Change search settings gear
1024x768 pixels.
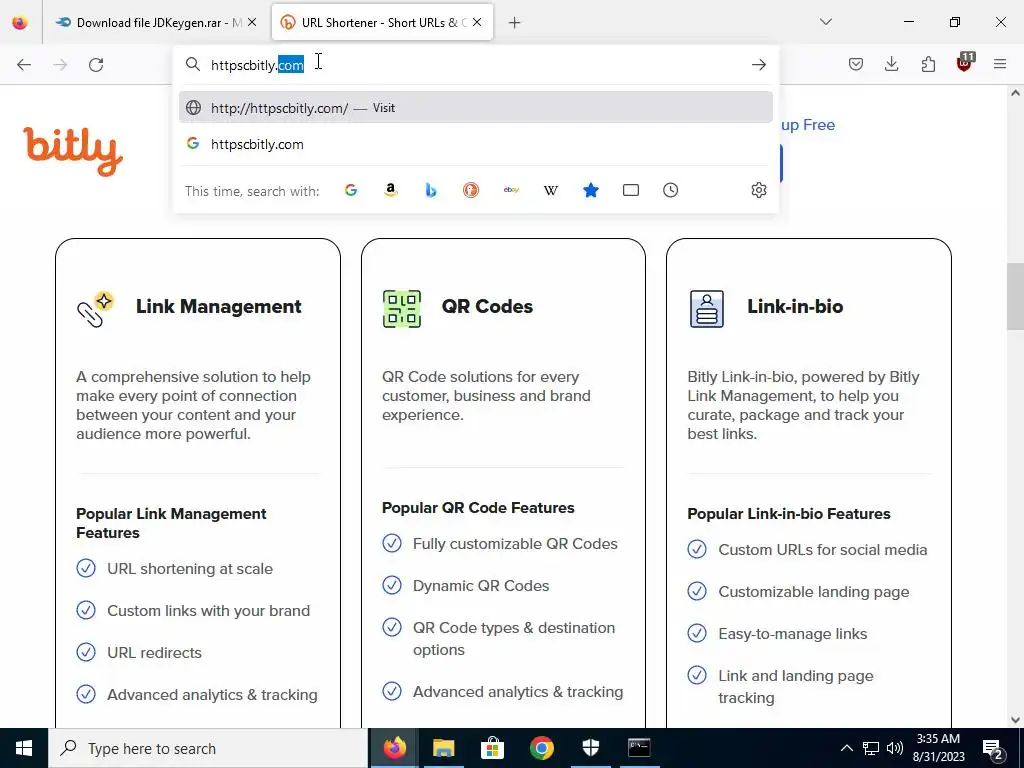758,190
